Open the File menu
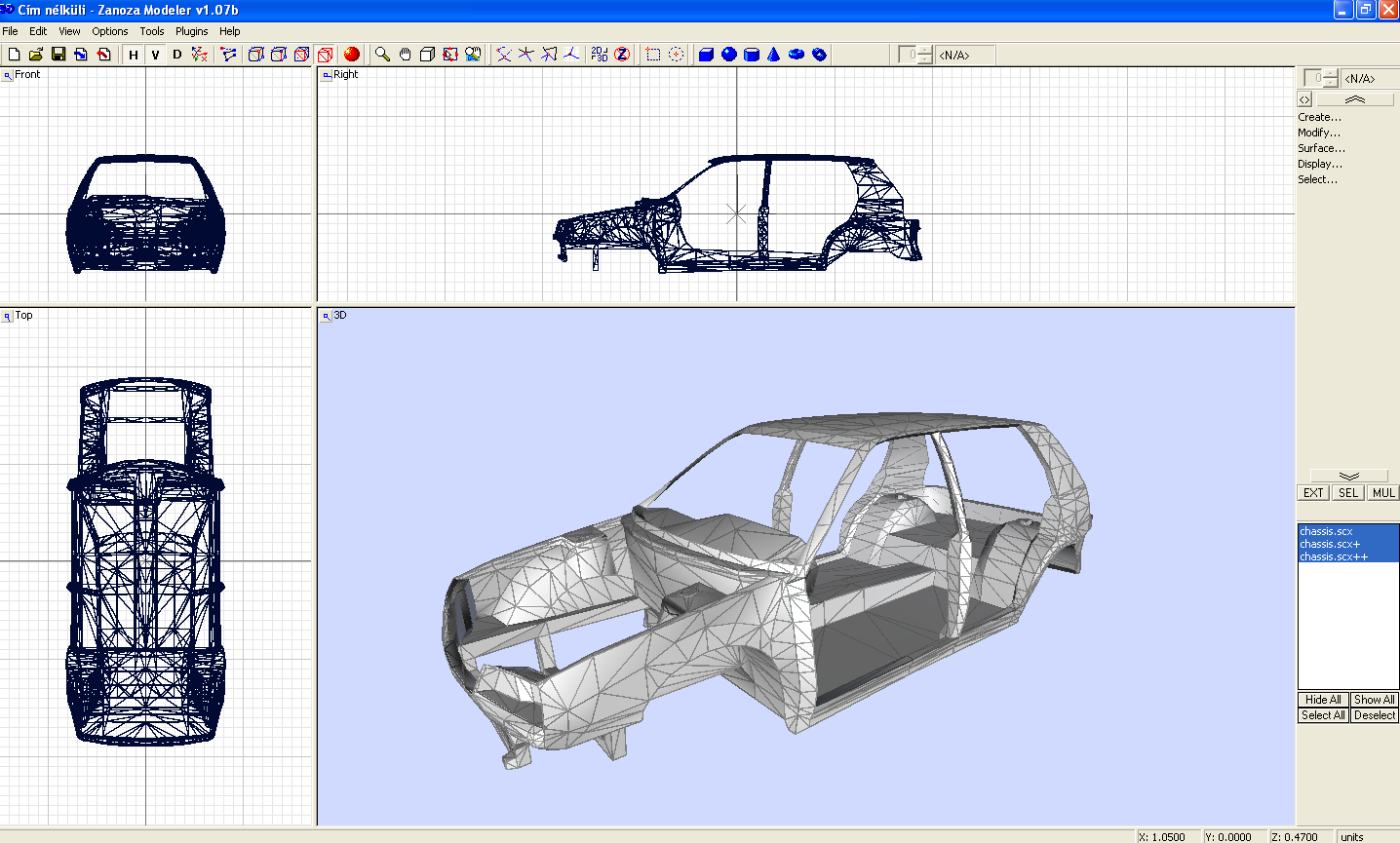Viewport: 1400px width, 843px height. 10,31
